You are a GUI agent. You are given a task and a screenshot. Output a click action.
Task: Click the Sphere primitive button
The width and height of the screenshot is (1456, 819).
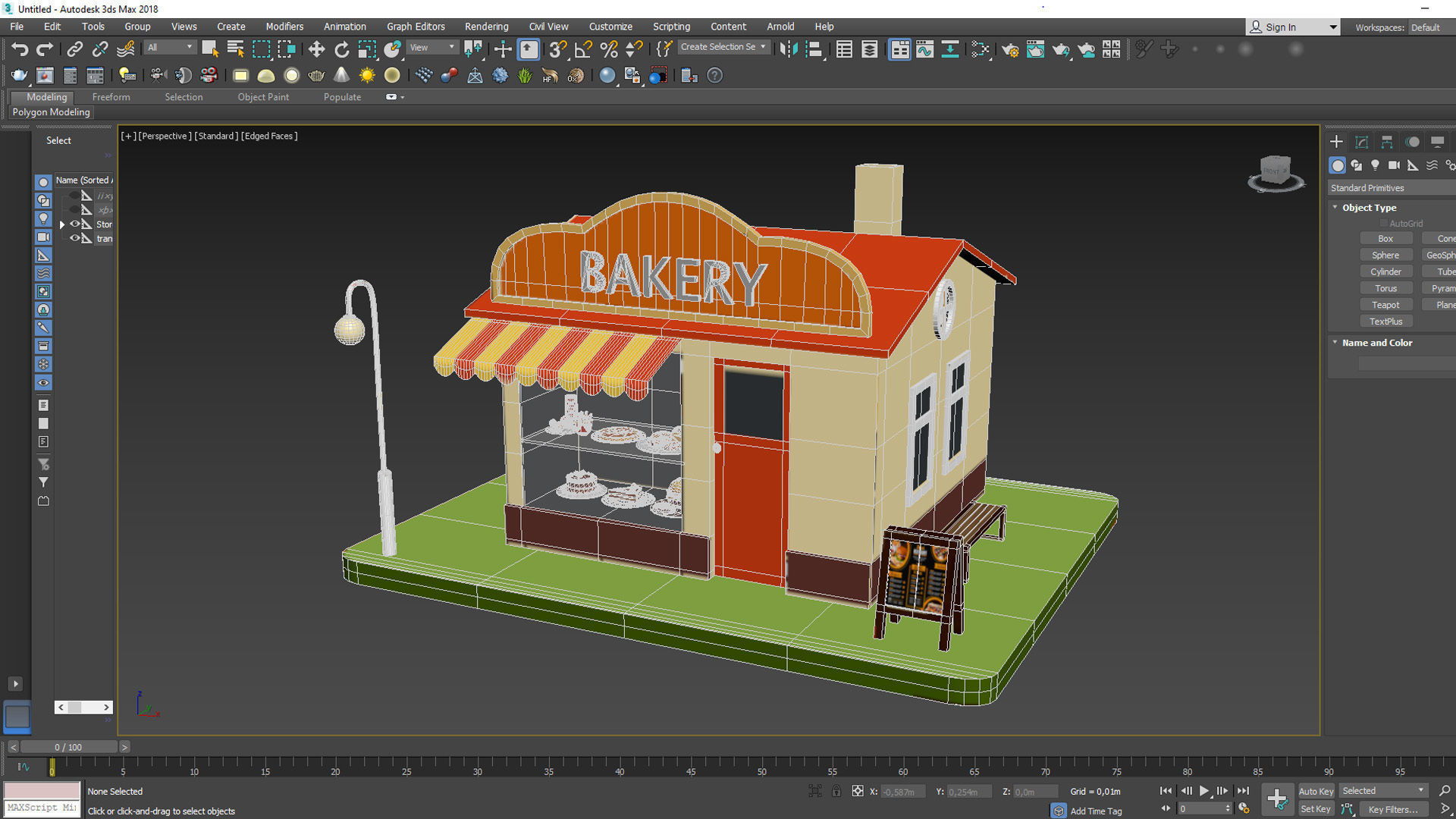(x=1385, y=255)
